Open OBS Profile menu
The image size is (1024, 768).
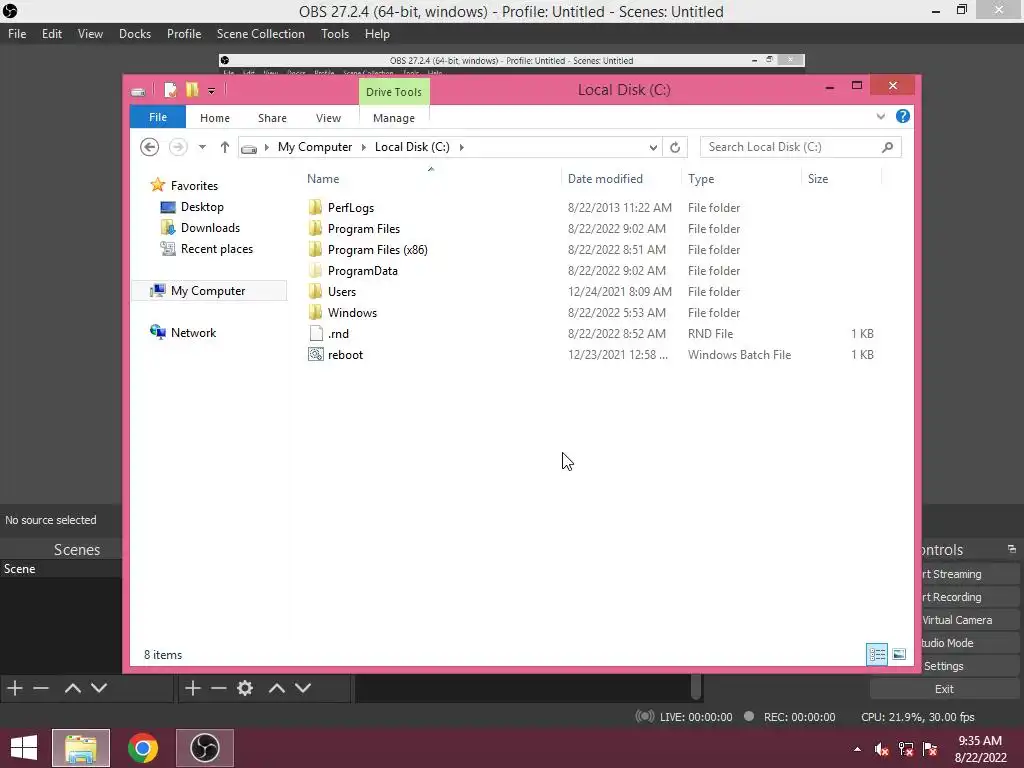(x=184, y=34)
